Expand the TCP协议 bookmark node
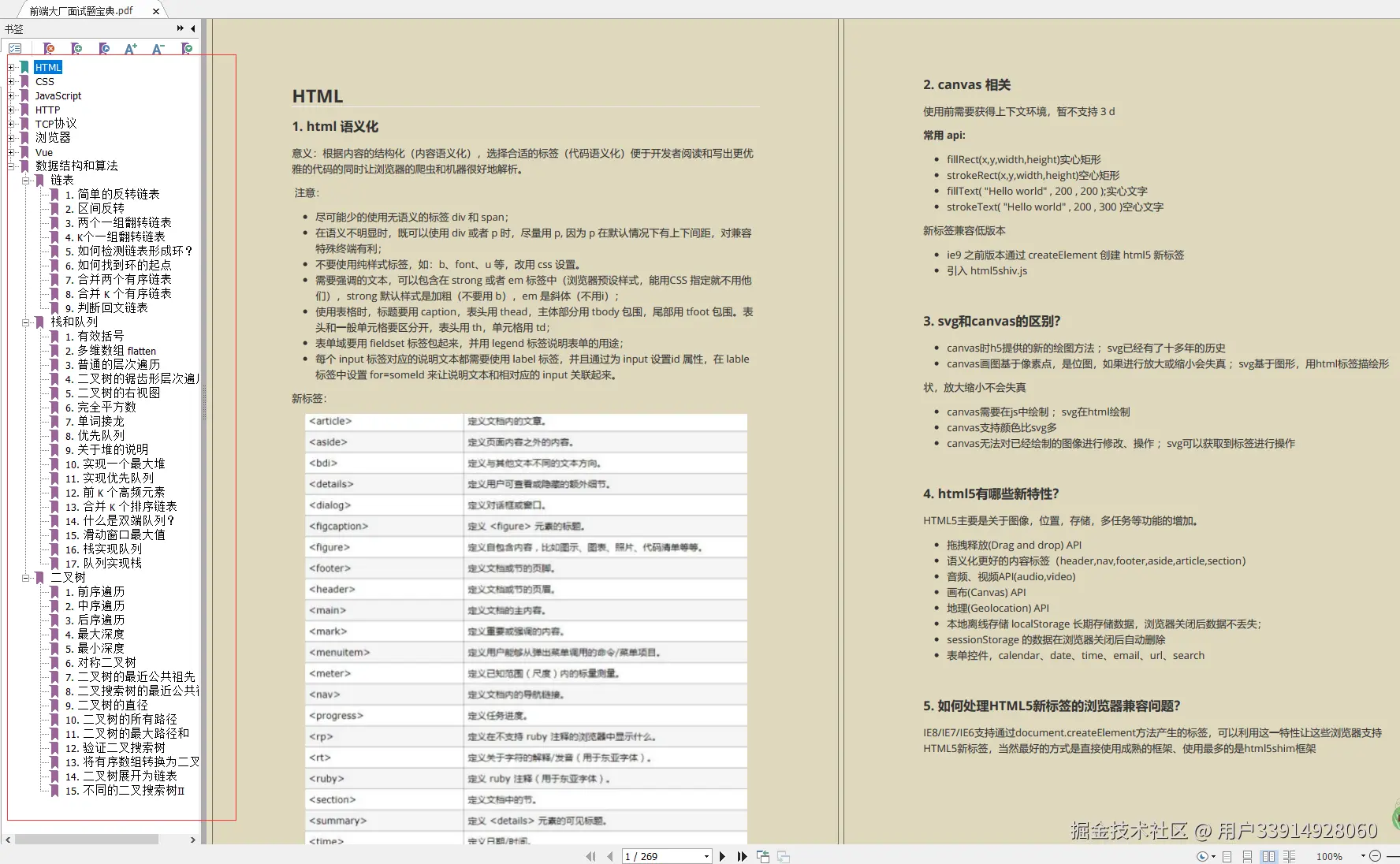The width and height of the screenshot is (1400, 864). 12,124
